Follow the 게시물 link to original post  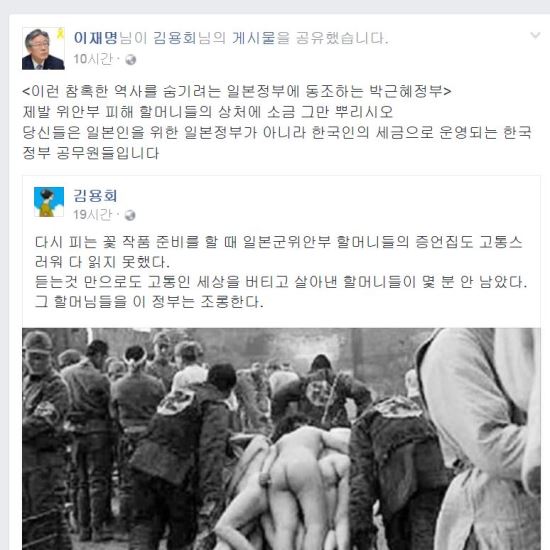[254, 38]
